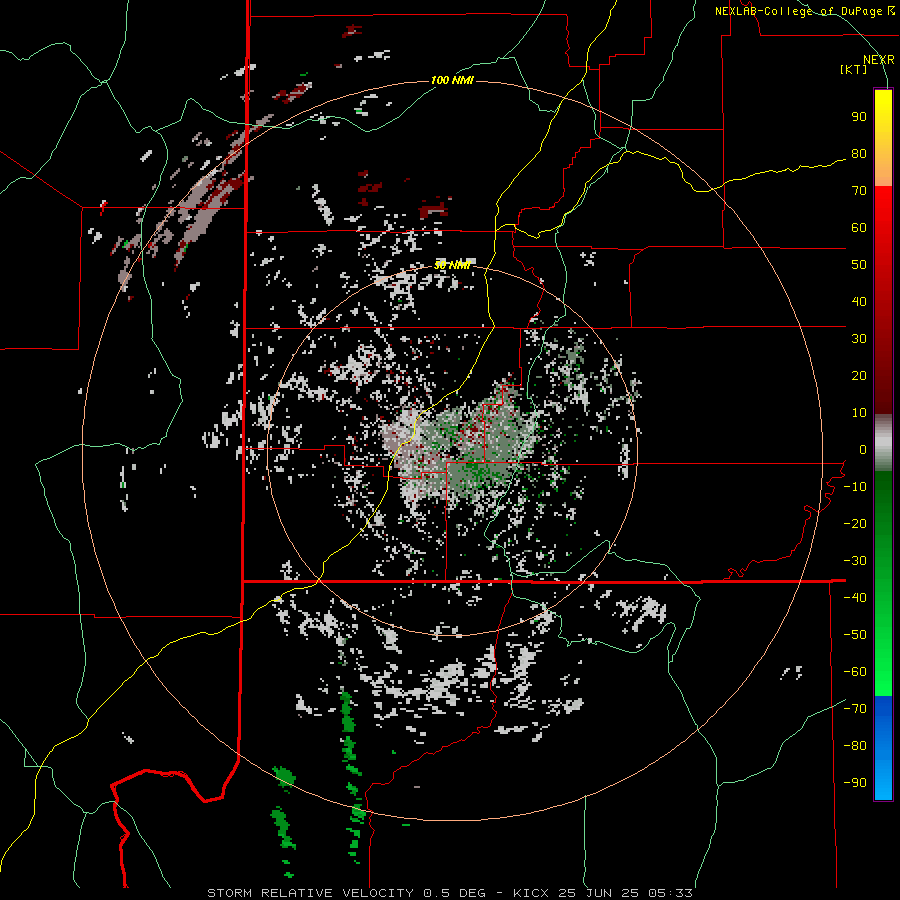Click the KICX 25 JUN 25 05:33 timestamp
The image size is (900, 900).
point(603,893)
